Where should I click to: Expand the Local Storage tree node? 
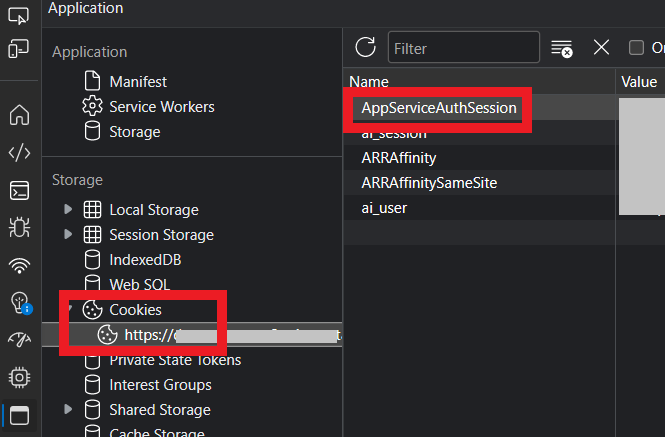(x=68, y=209)
